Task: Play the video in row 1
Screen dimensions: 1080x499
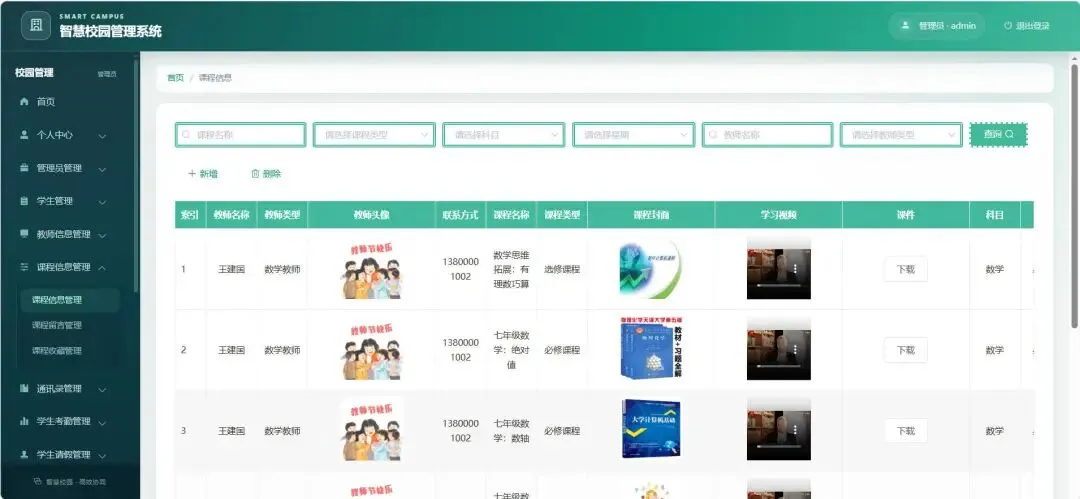Action: (x=778, y=268)
